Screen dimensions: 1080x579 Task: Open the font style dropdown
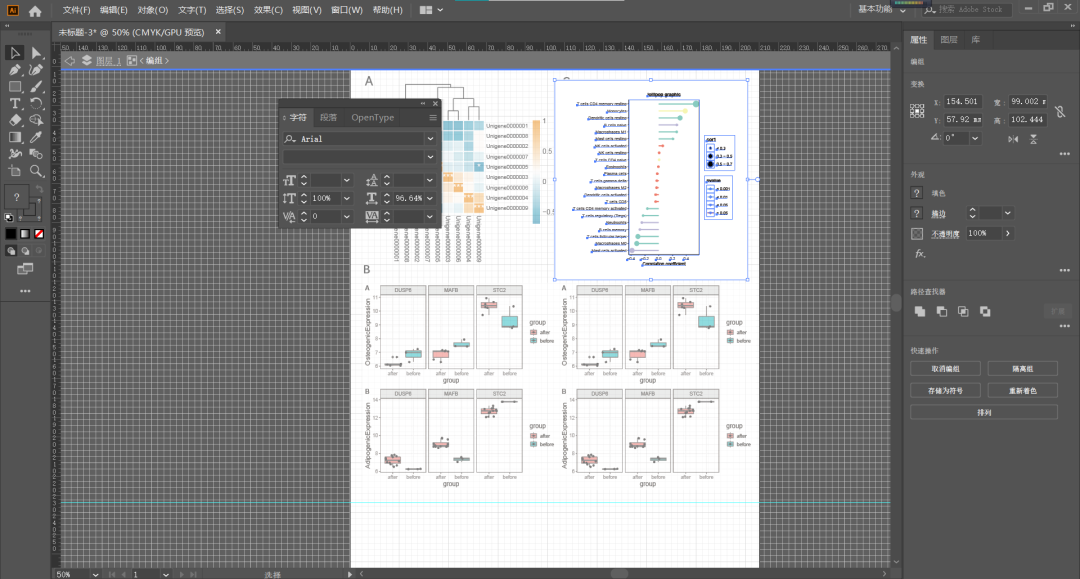430,157
